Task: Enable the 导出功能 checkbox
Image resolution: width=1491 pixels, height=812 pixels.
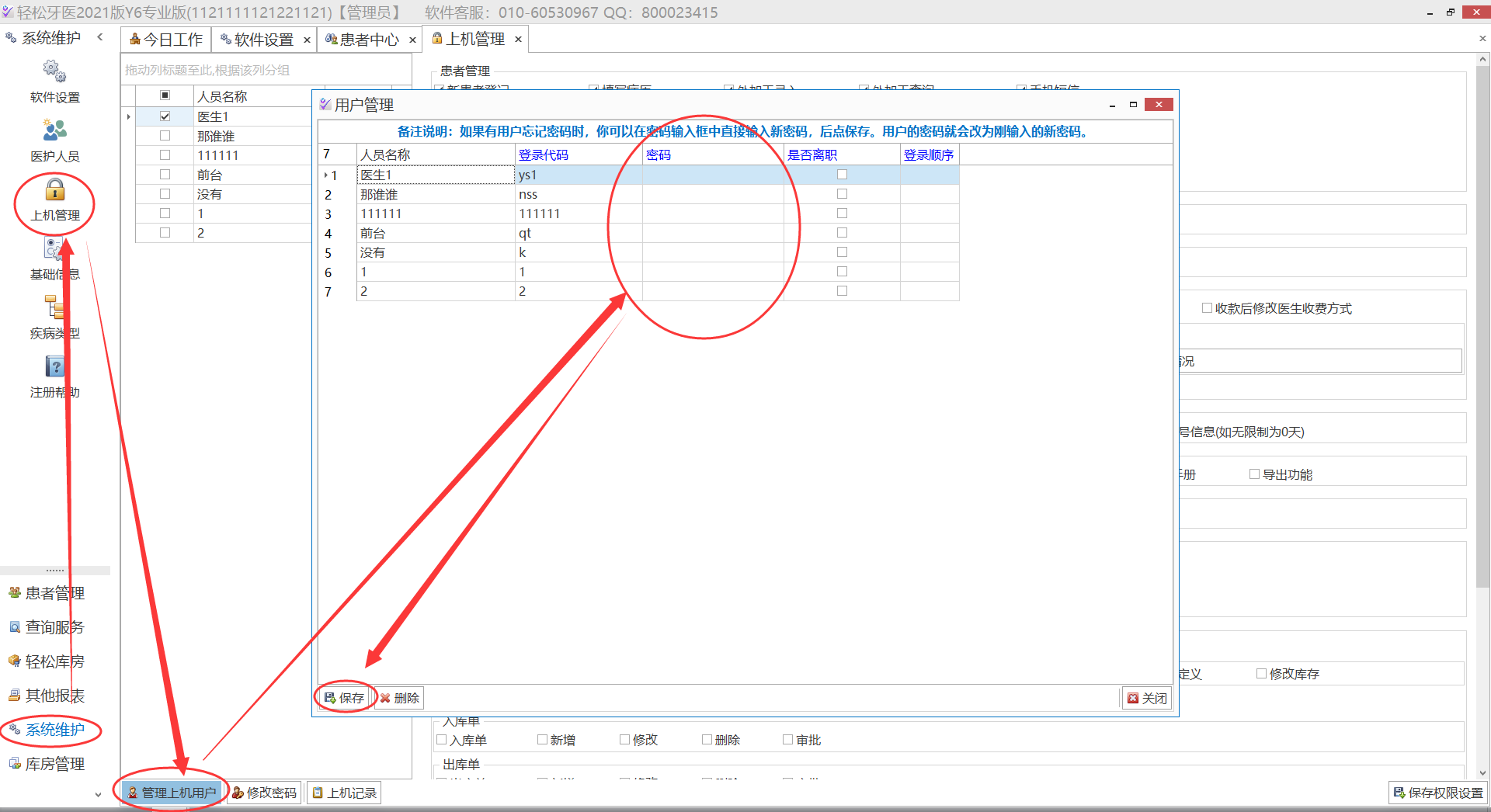Action: click(x=1254, y=474)
